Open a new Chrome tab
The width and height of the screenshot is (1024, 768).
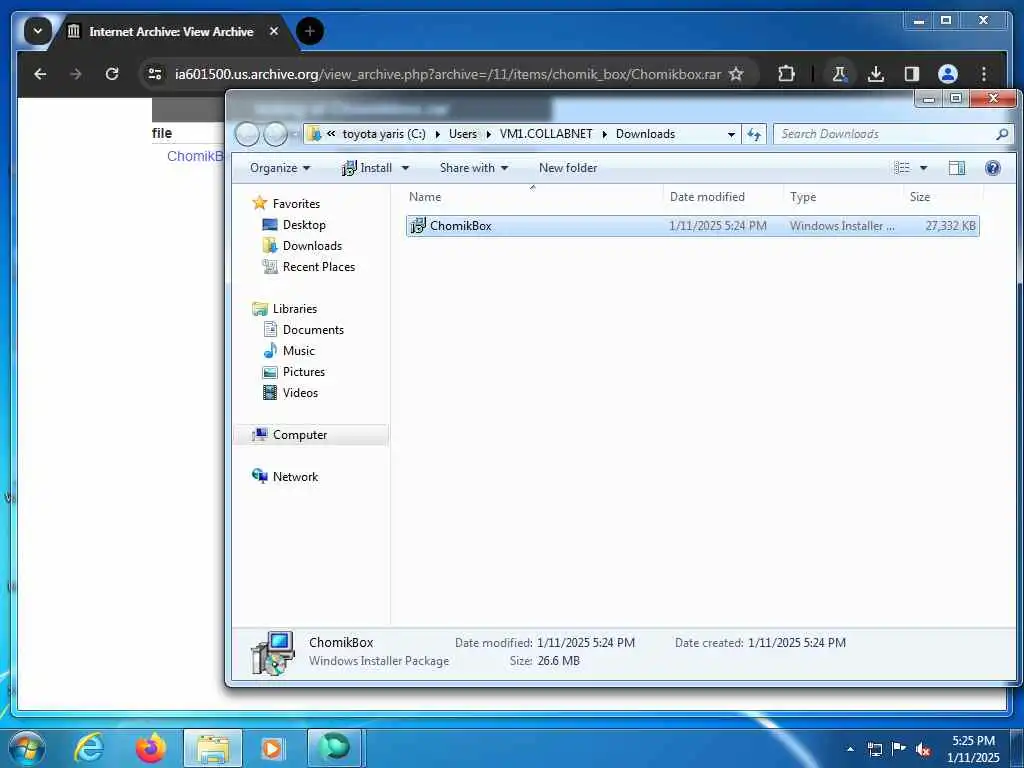(310, 31)
